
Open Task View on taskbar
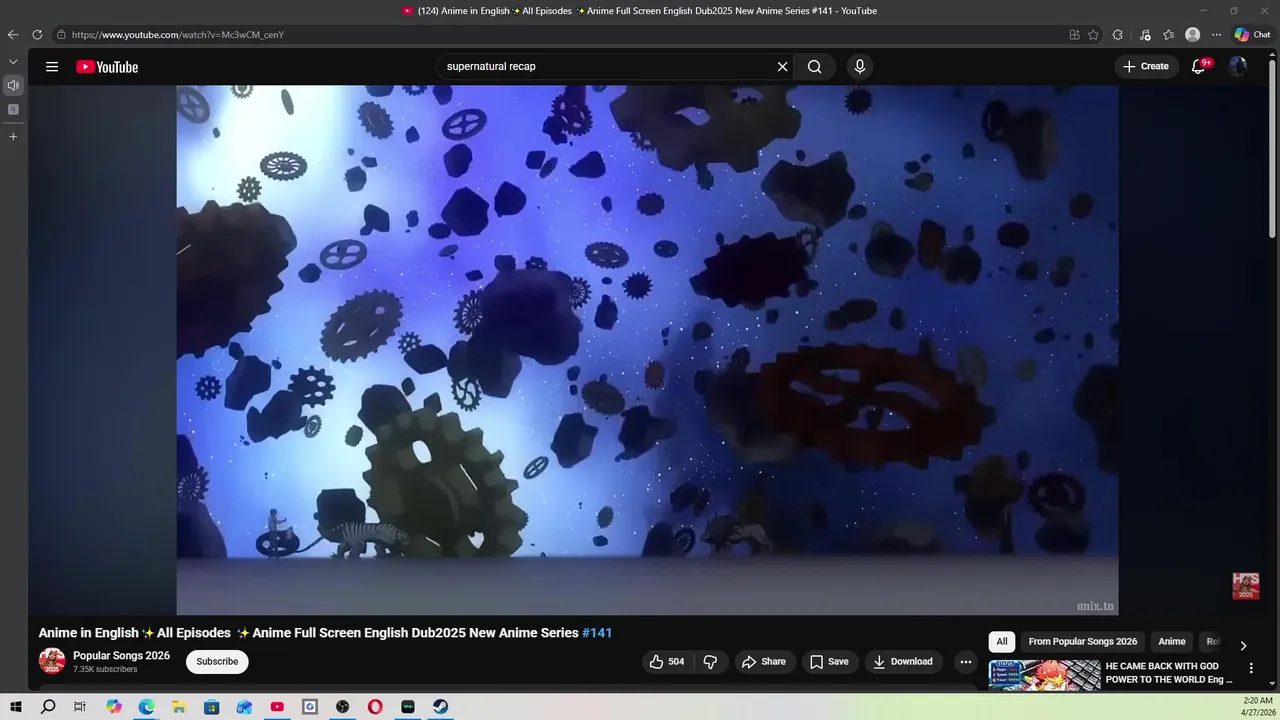point(80,707)
